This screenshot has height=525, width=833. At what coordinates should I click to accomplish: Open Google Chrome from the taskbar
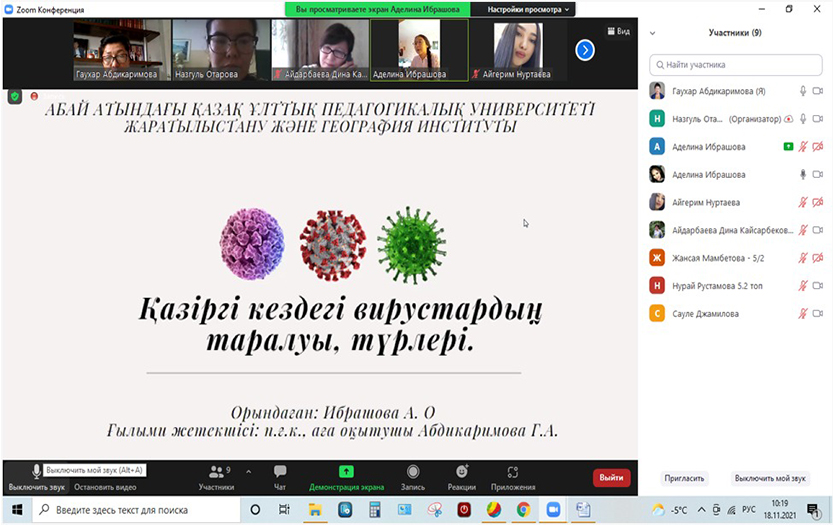tap(523, 510)
